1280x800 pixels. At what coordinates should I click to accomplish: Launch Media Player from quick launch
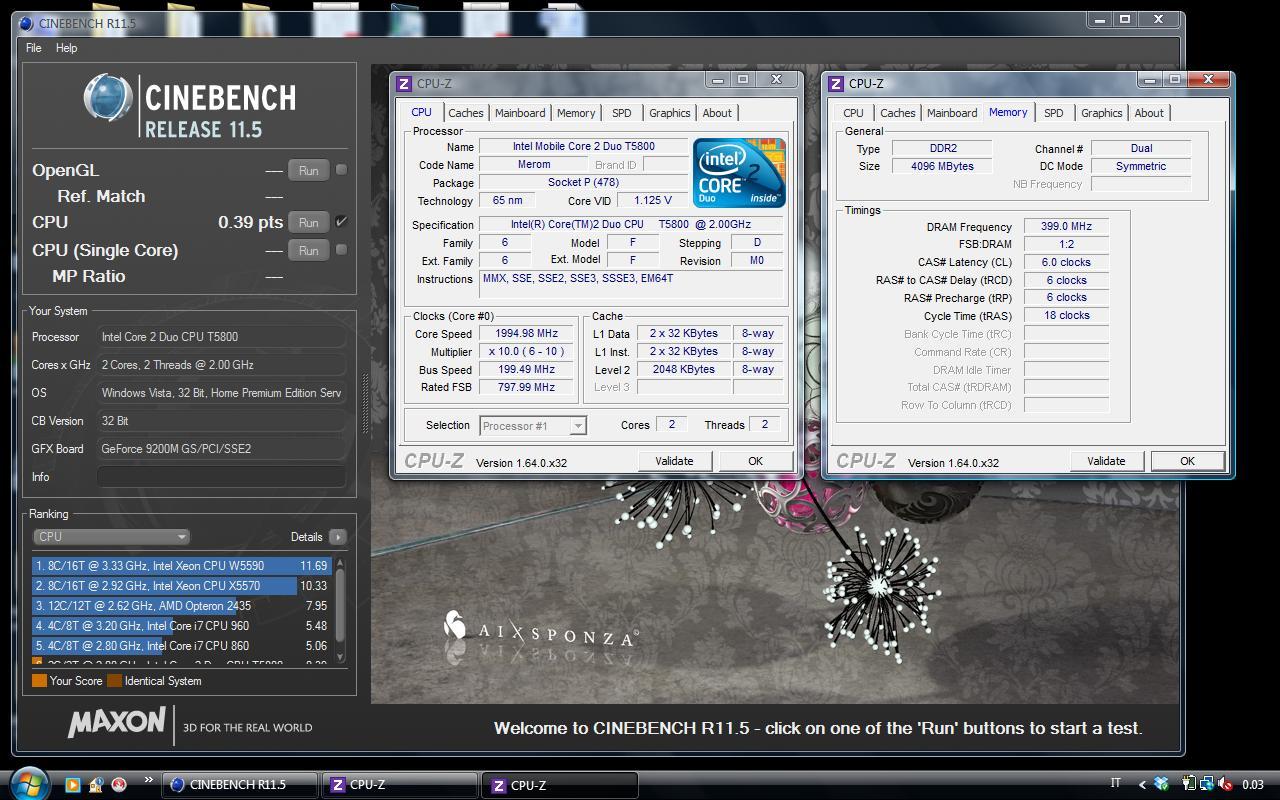point(72,785)
